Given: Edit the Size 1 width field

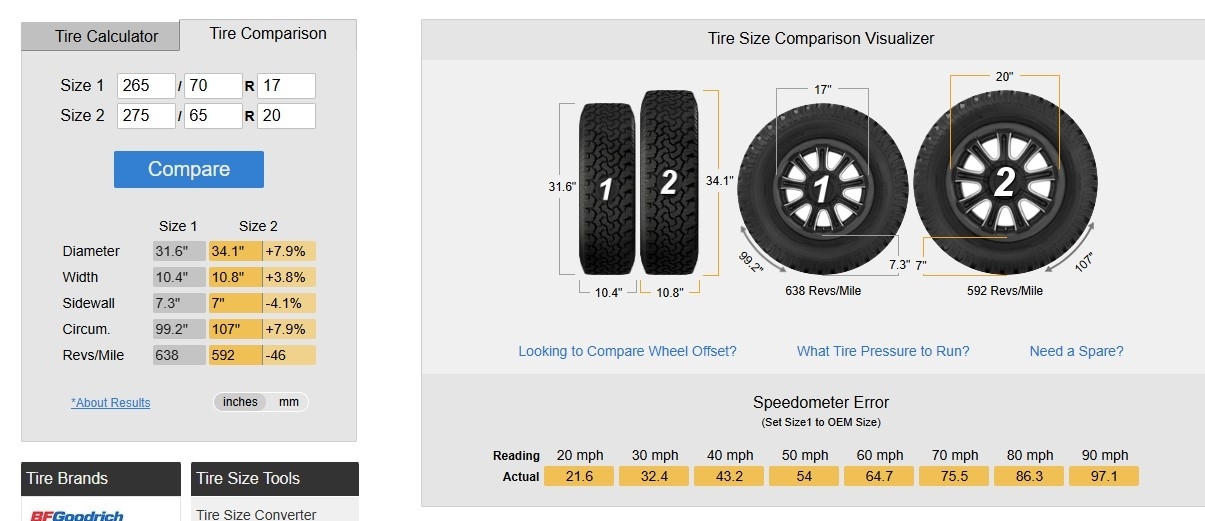Looking at the screenshot, I should click(x=146, y=86).
